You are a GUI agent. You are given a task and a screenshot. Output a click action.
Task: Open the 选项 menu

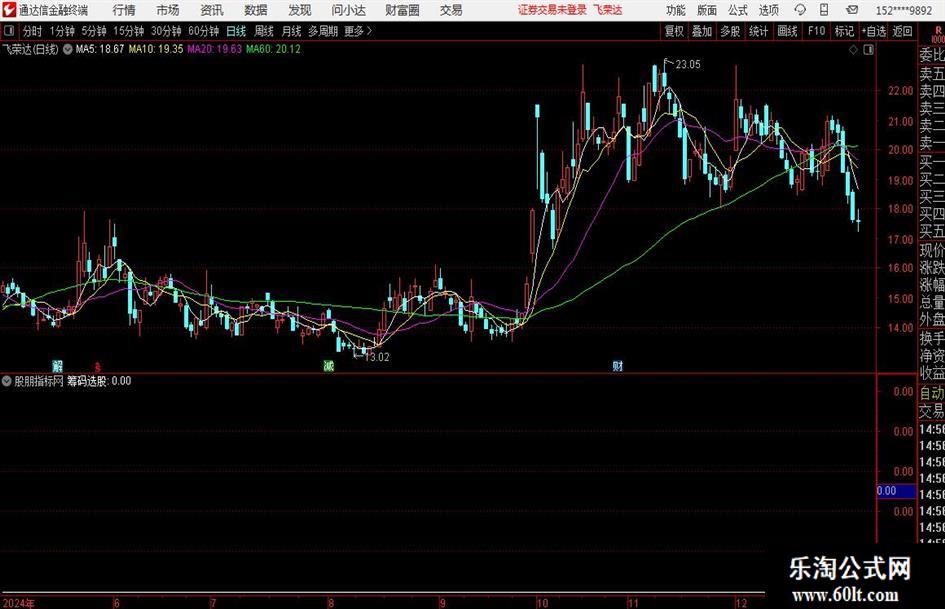768,10
